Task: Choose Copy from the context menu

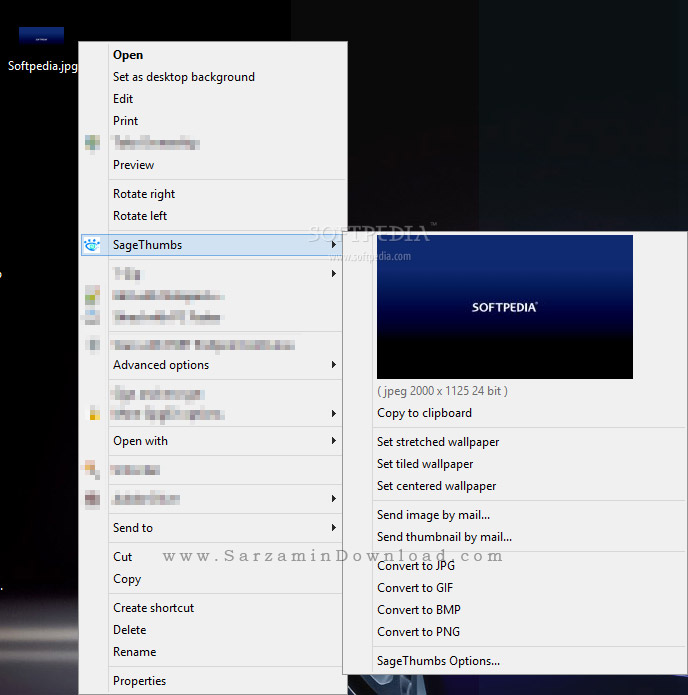Action: [x=213, y=579]
